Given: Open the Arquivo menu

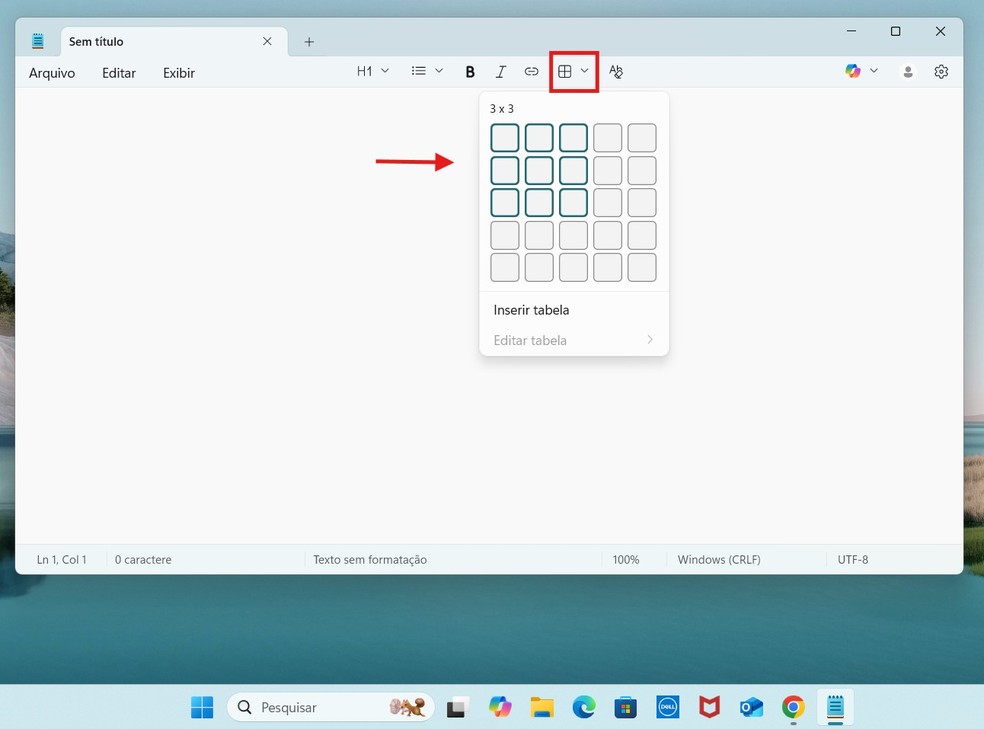Looking at the screenshot, I should click(51, 73).
